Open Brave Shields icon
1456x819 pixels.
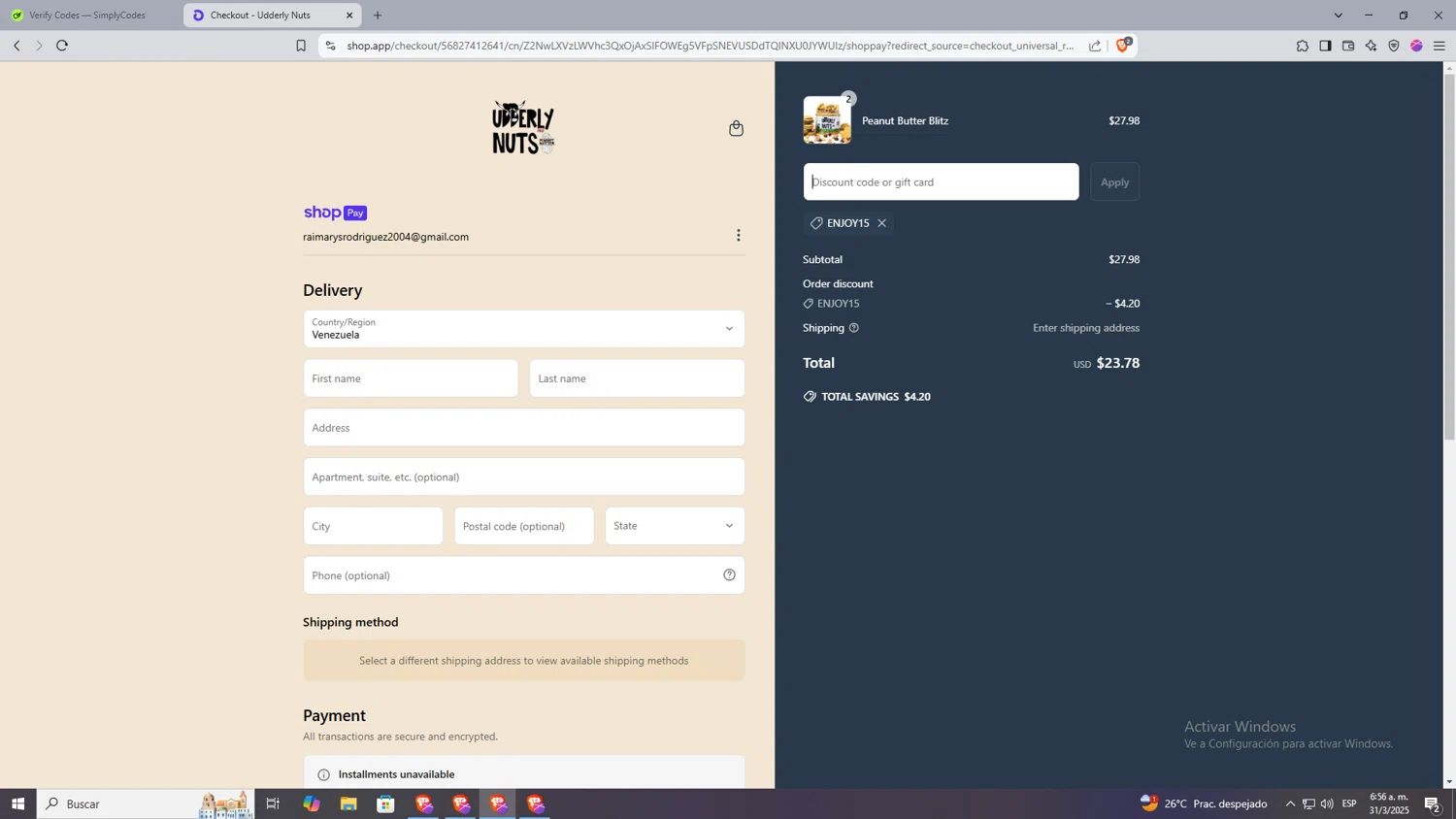coord(1124,45)
